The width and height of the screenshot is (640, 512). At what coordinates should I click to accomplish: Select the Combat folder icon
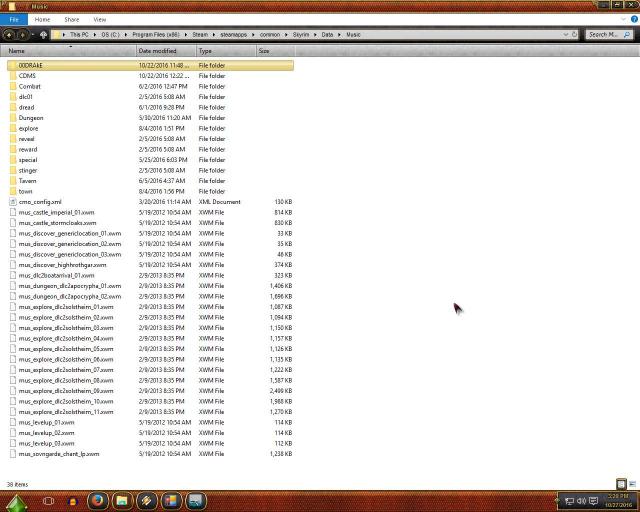tap(12, 87)
